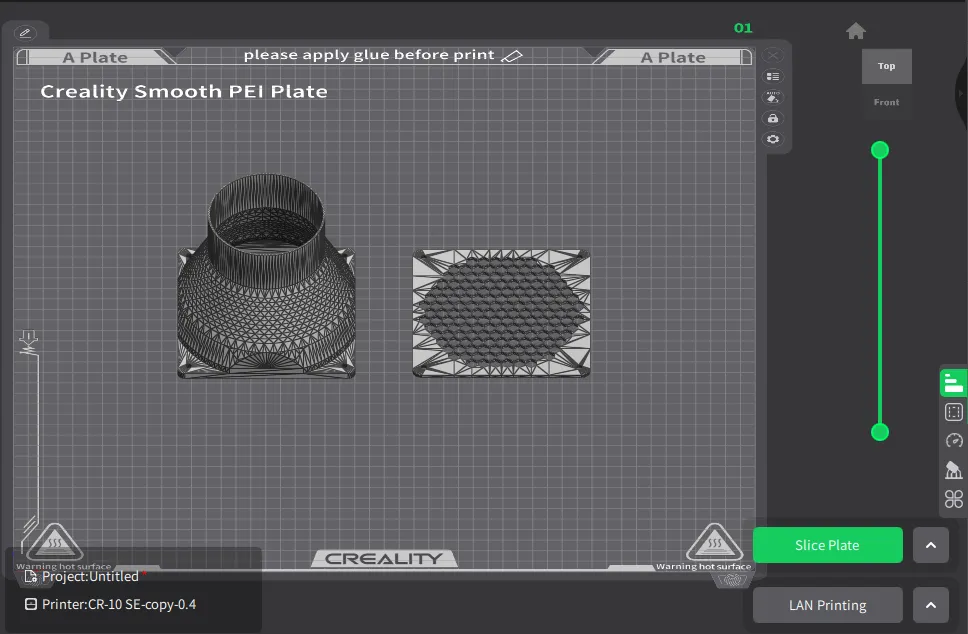This screenshot has width=968, height=634.
Task: Expand the arrow next to LAN Printing
Action: (931, 605)
